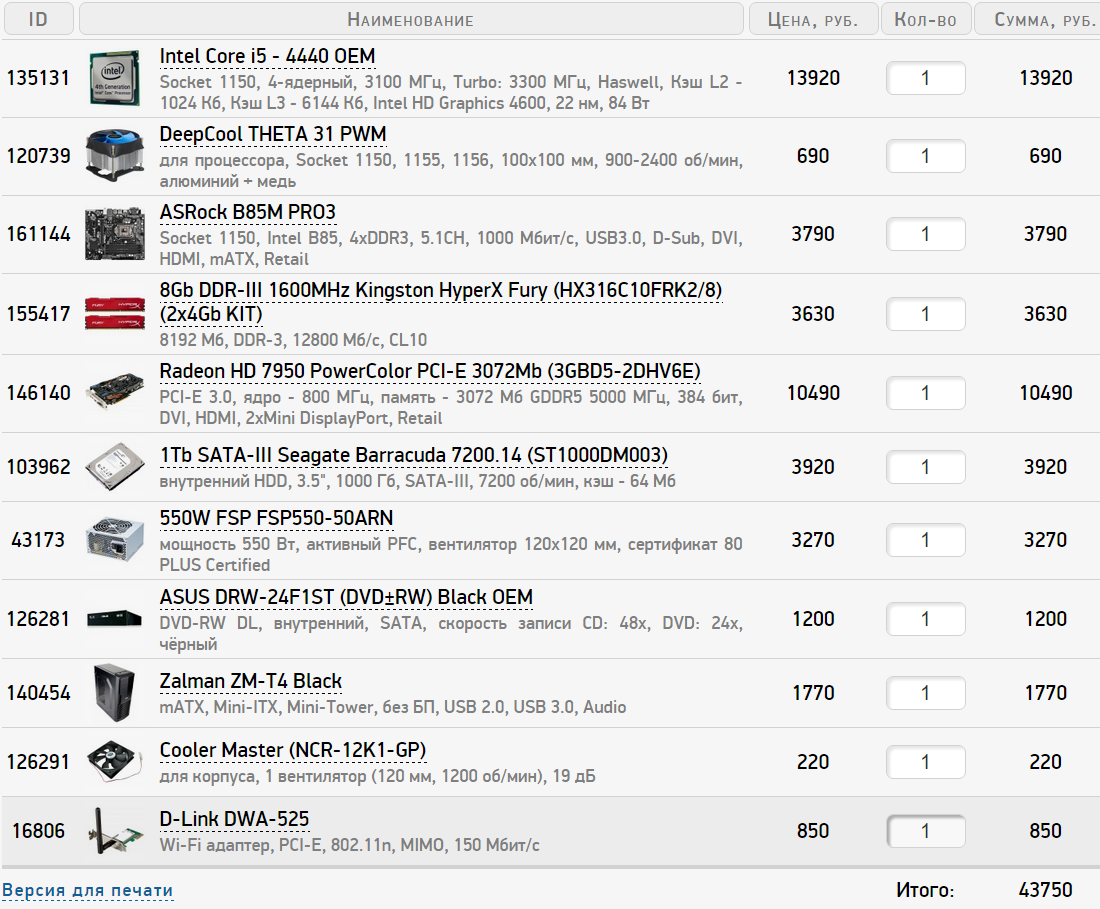Open Seagate Barracuda 7200.14 product link
Screen dimensions: 1100x909
pyautogui.click(x=414, y=455)
